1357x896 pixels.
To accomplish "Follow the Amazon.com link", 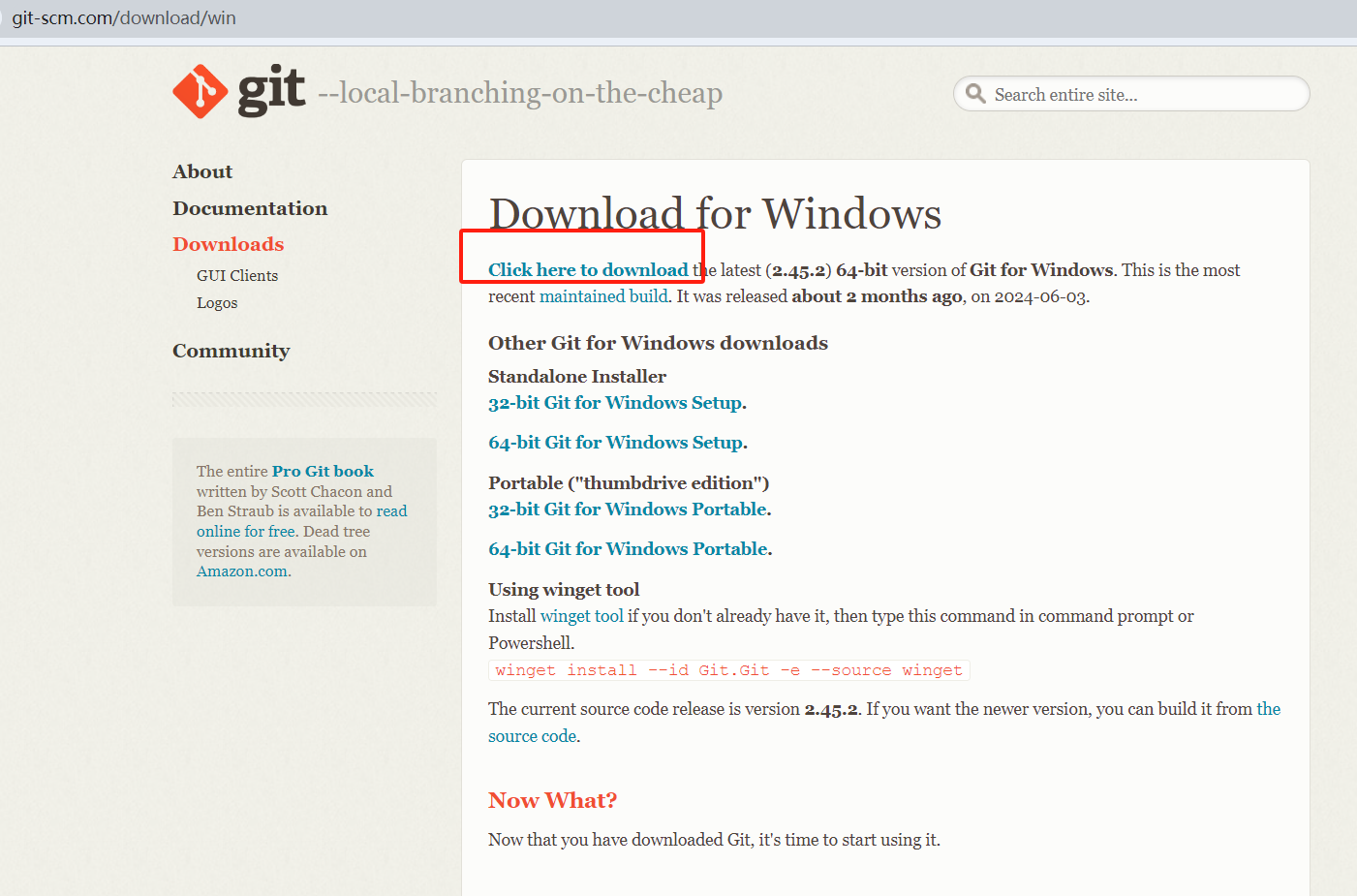I will 243,572.
